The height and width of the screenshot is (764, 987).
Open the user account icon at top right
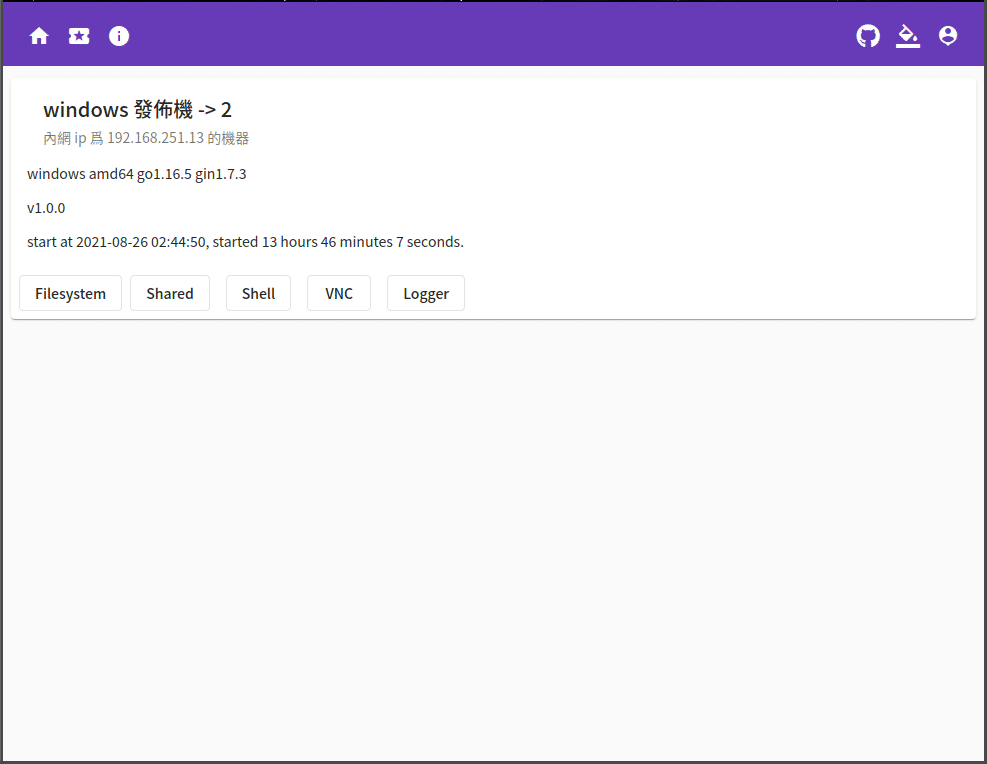pyautogui.click(x=947, y=35)
